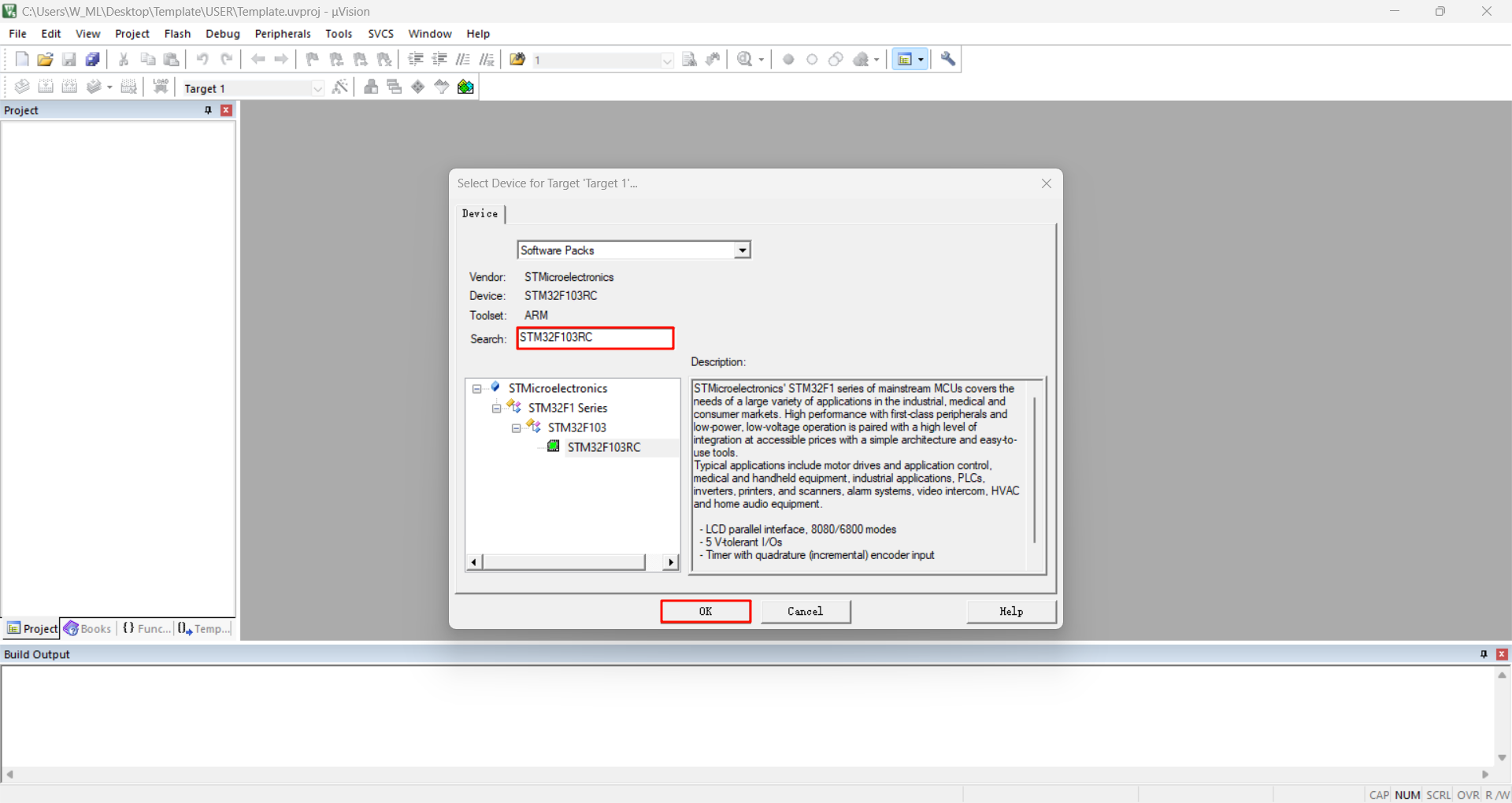Click the Pack Installer colorful icon
Viewport: 1512px width, 803px height.
click(x=465, y=87)
